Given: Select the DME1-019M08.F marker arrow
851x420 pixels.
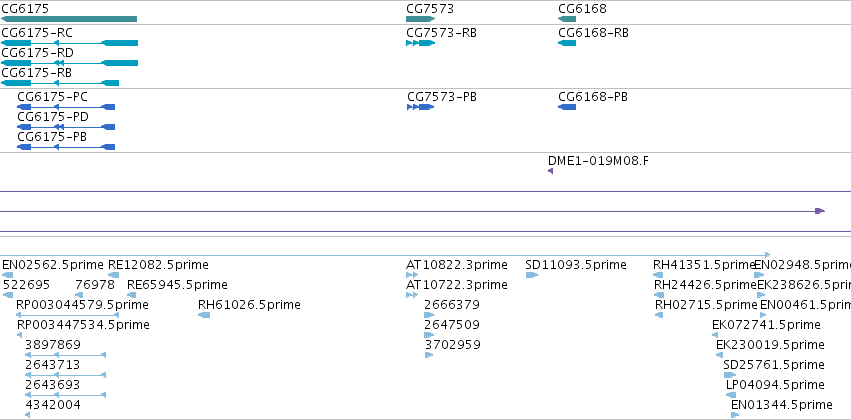Looking at the screenshot, I should pyautogui.click(x=550, y=171).
